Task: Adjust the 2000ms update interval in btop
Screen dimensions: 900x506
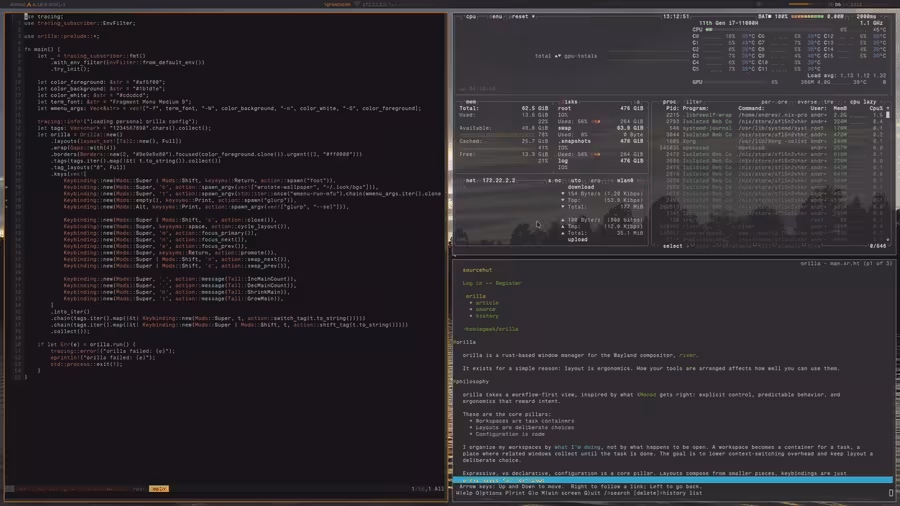Action: coord(866,17)
